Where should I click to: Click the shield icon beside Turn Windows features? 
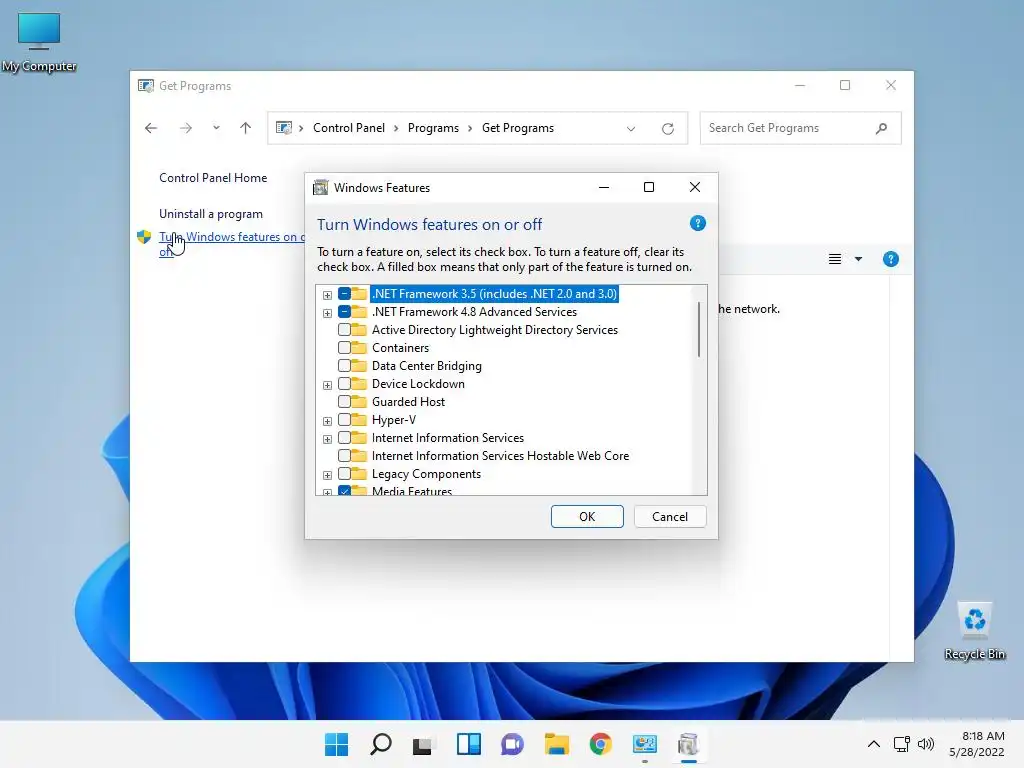click(x=144, y=237)
